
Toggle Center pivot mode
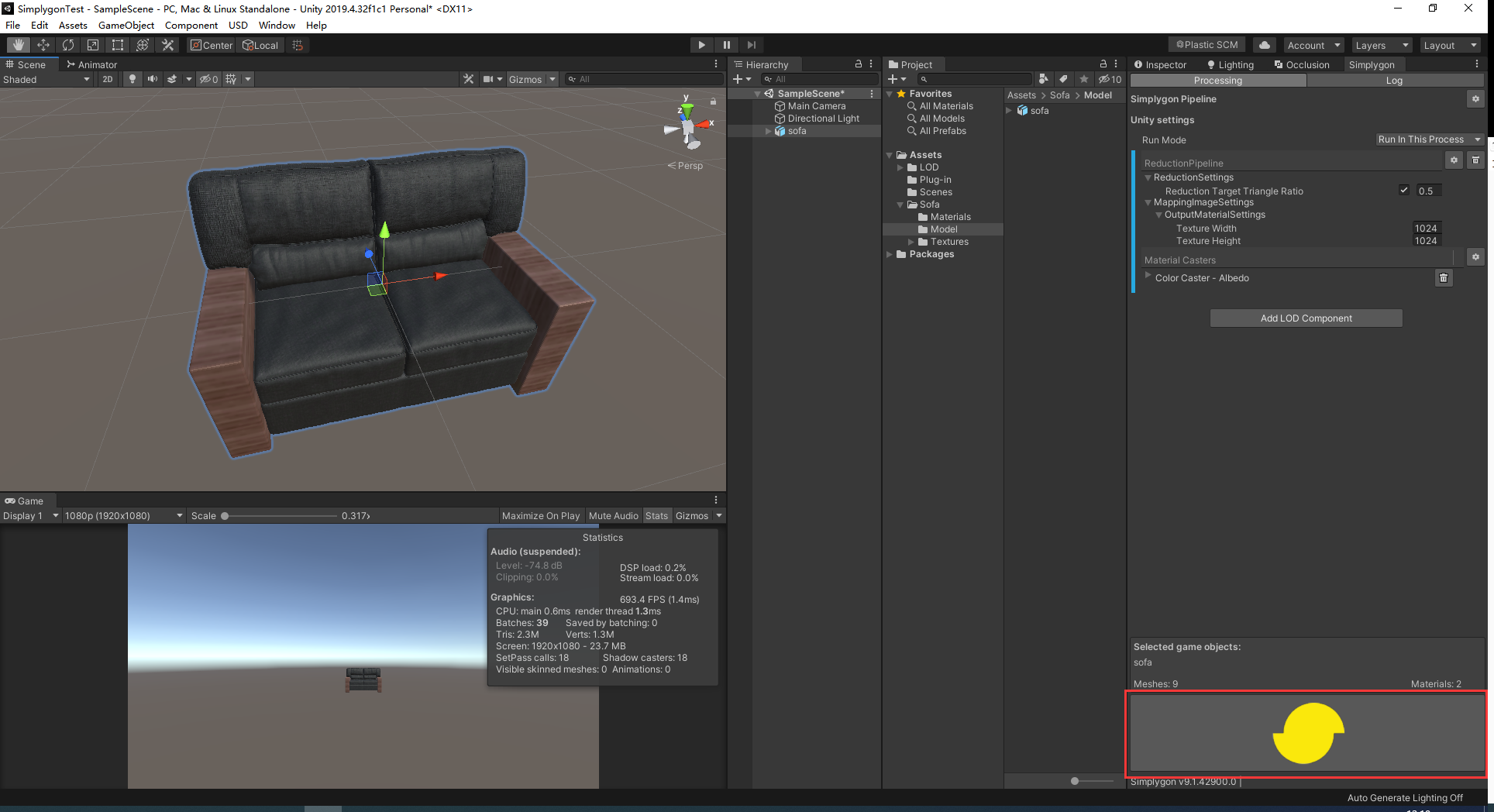coord(212,45)
